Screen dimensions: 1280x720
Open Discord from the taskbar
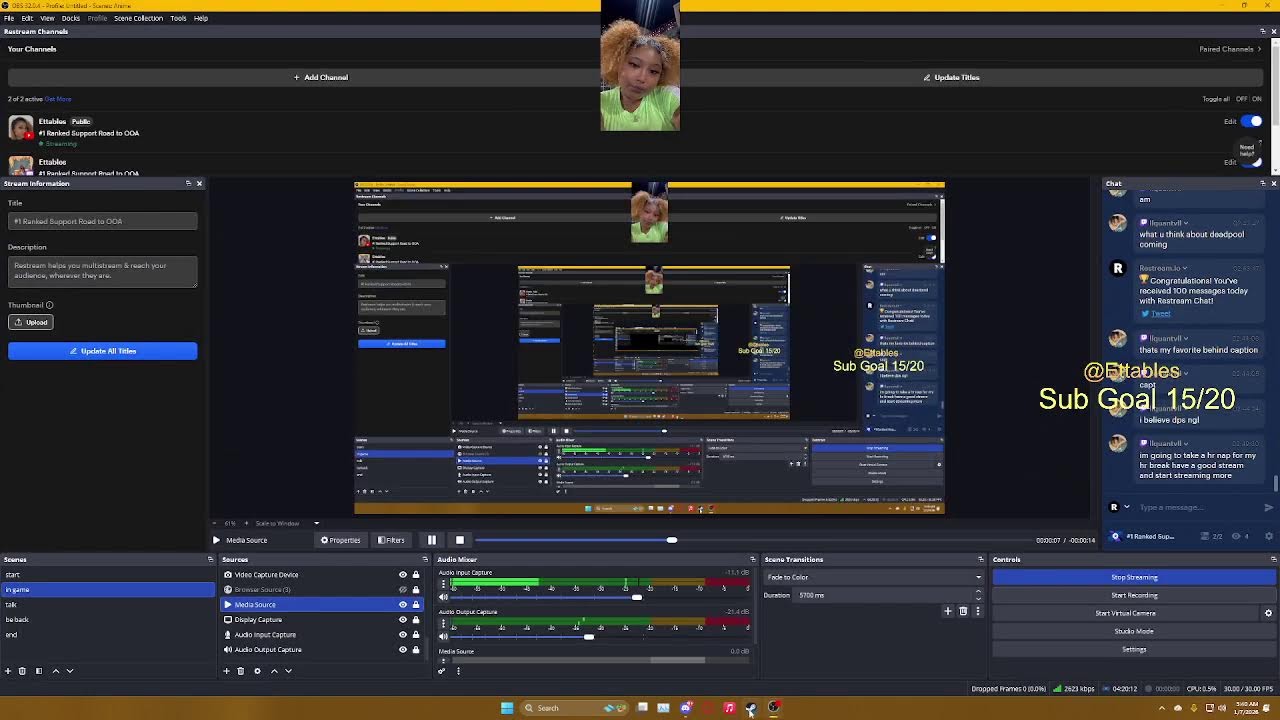pyautogui.click(x=686, y=708)
